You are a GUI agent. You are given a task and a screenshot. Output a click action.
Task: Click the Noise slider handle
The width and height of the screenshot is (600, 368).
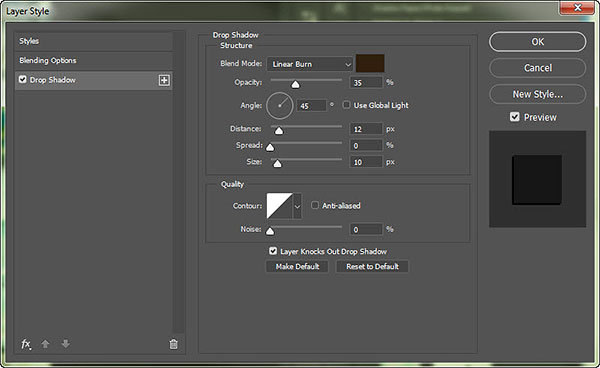coord(270,231)
